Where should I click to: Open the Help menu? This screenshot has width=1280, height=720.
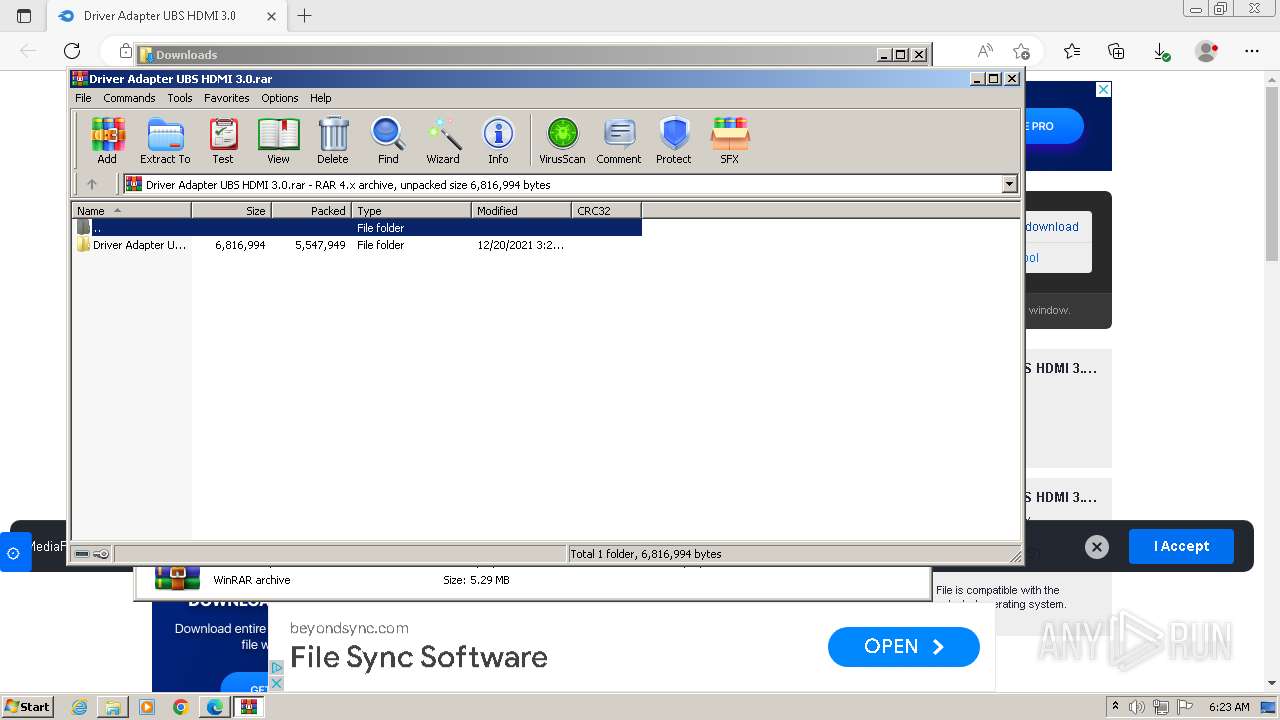pyautogui.click(x=320, y=98)
